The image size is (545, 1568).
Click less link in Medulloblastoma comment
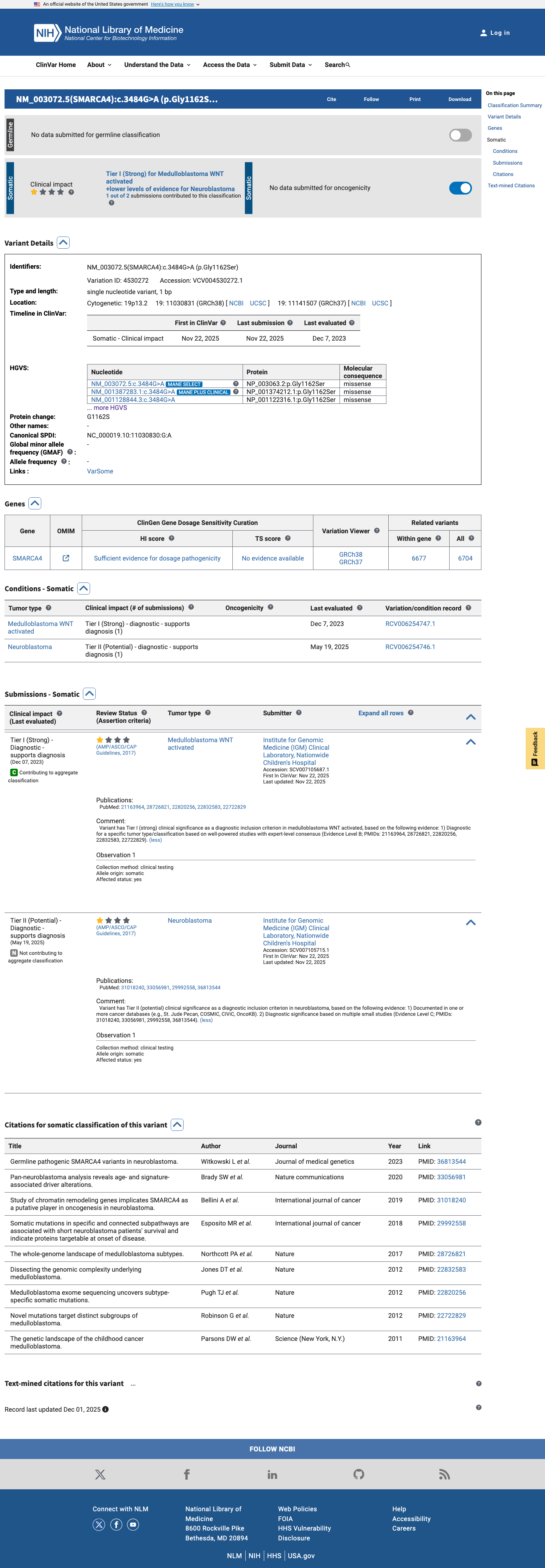155,840
